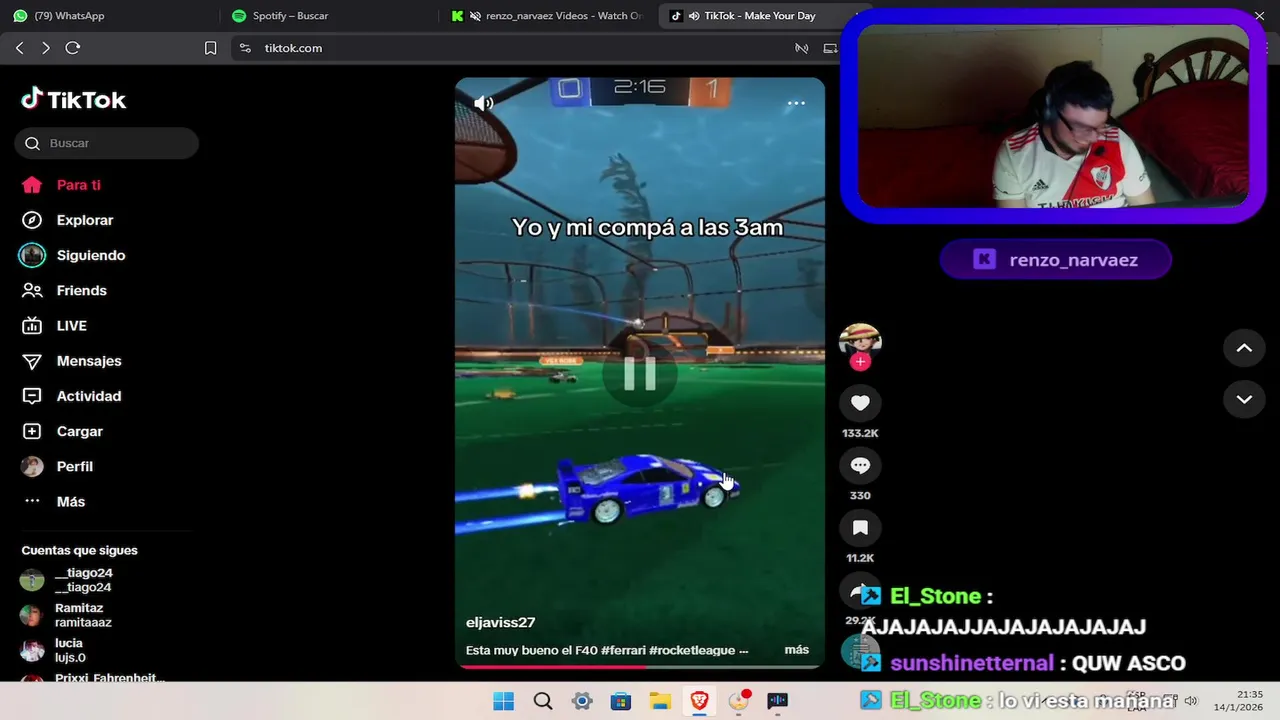Click the site settings icon in address bar

coord(245,48)
